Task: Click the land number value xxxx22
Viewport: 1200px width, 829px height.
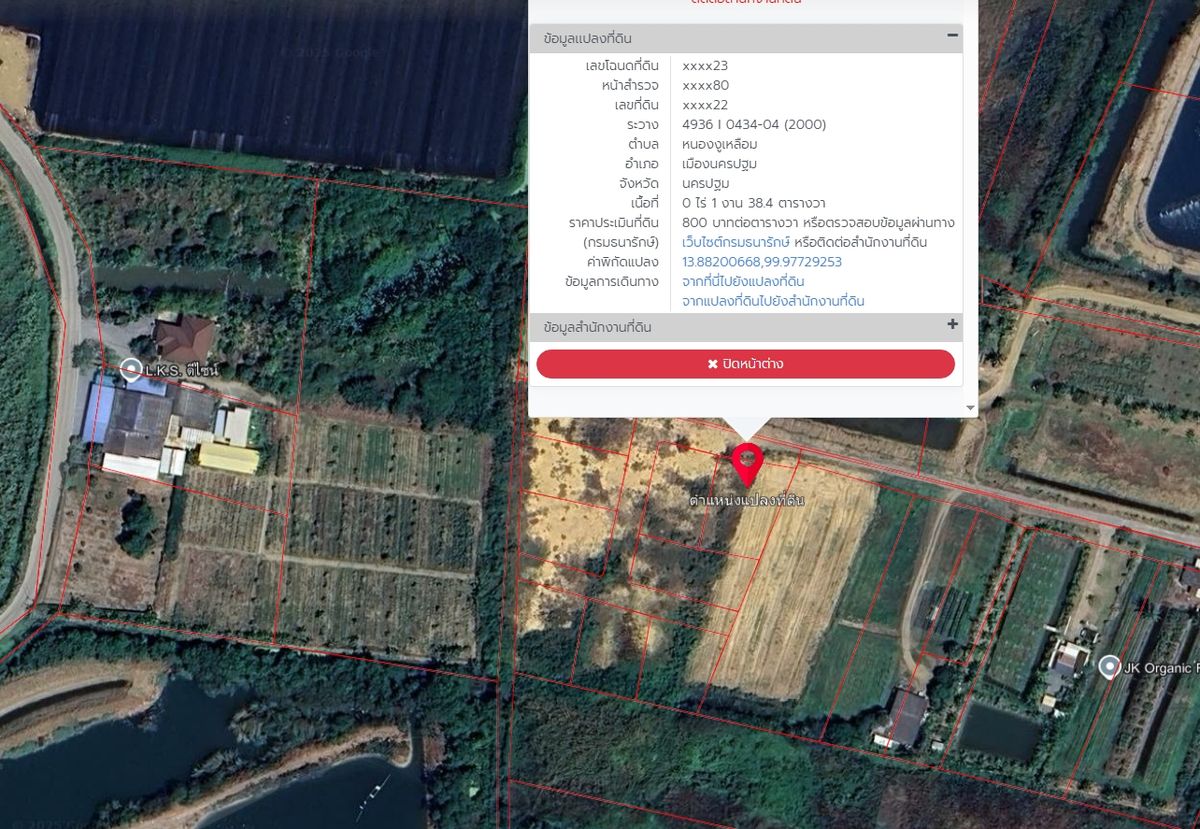Action: 705,105
